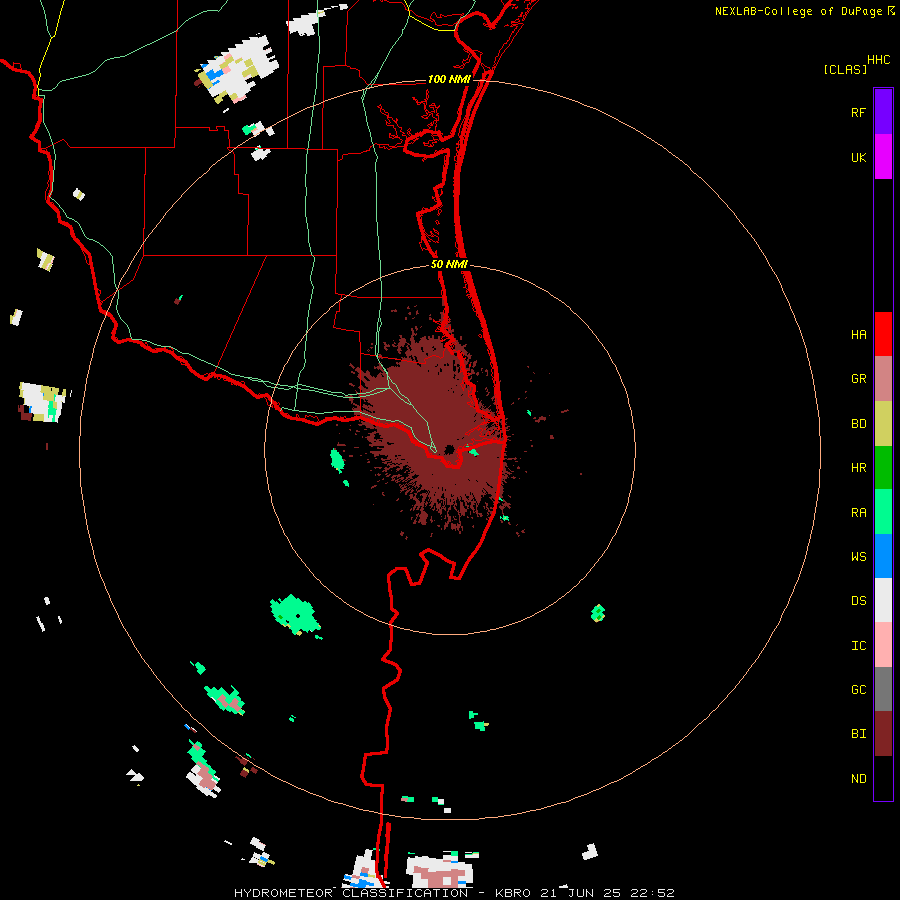Click the GC legend label
900x900 pixels.
click(858, 689)
